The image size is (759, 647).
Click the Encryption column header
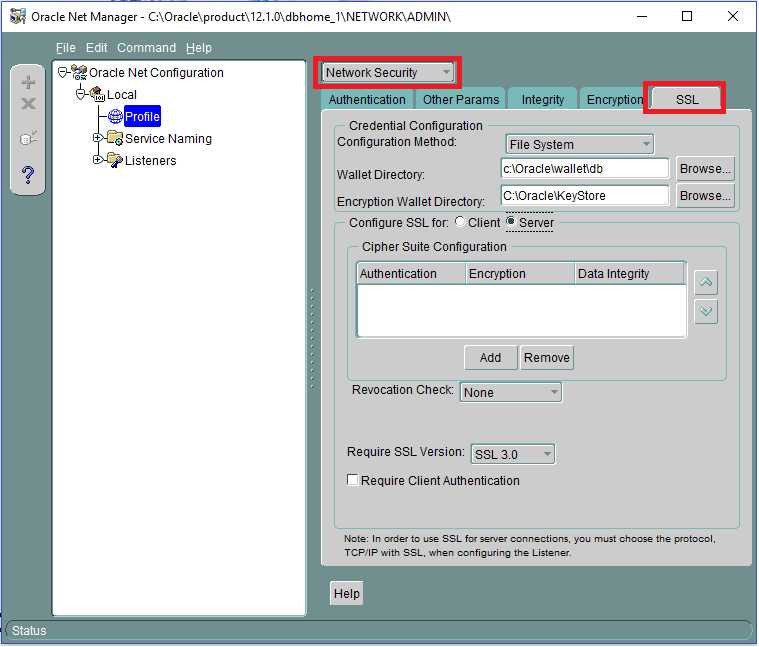pos(520,273)
